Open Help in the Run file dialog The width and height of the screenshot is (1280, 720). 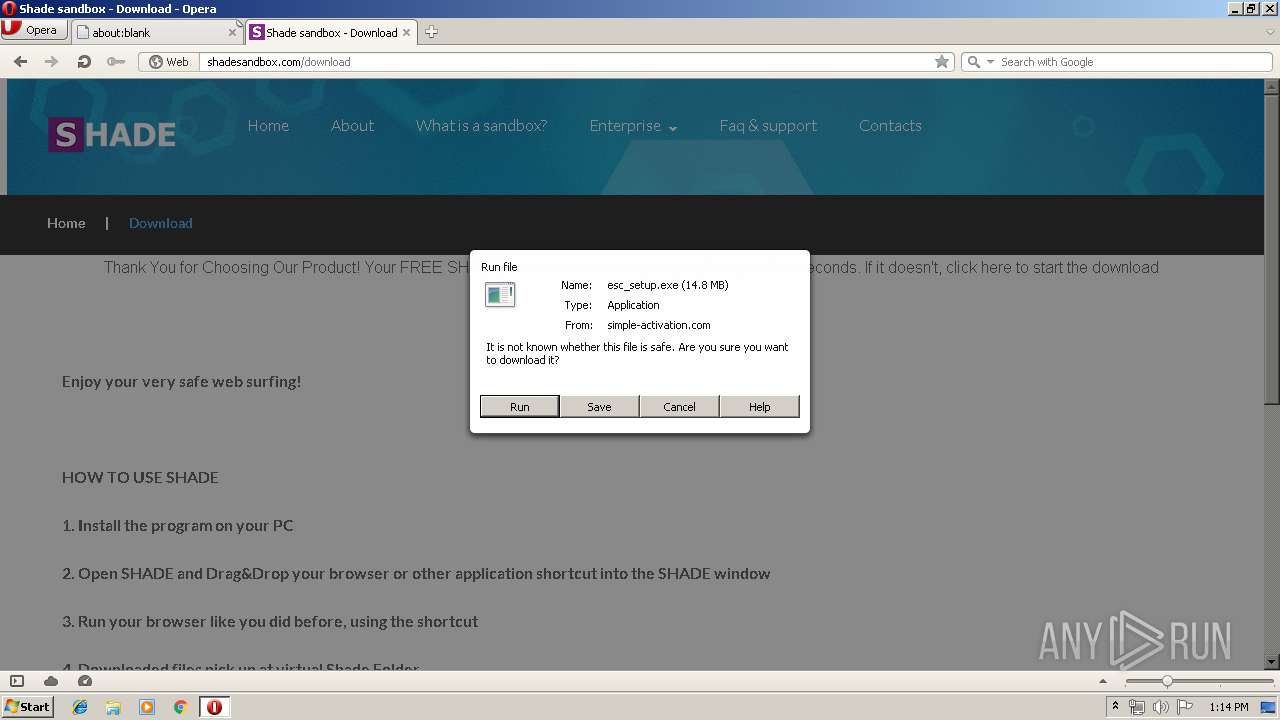click(759, 406)
